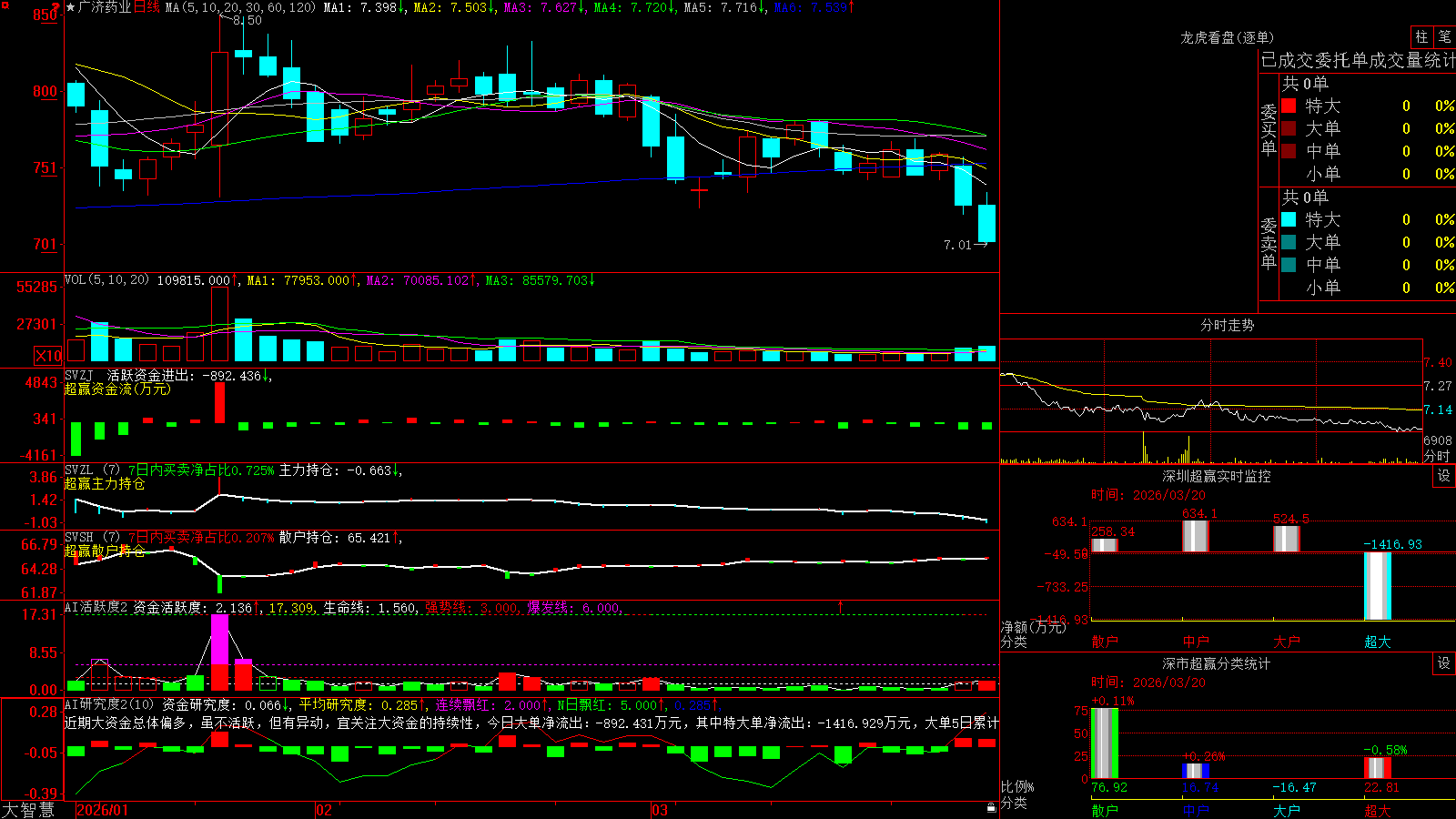The image size is (1456, 819).
Task: Switch to 柱 bar view in 龙虎看盘
Action: point(1421,36)
